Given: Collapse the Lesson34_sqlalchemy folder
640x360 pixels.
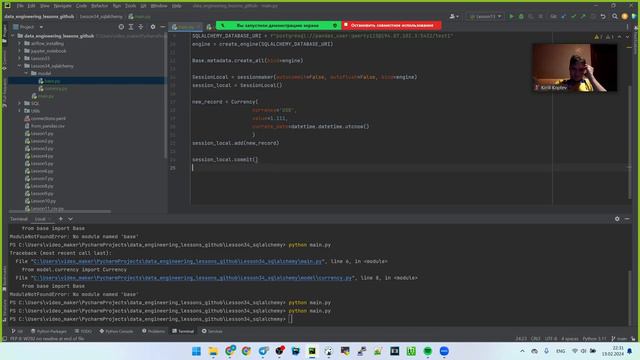Looking at the screenshot, I should (20, 66).
